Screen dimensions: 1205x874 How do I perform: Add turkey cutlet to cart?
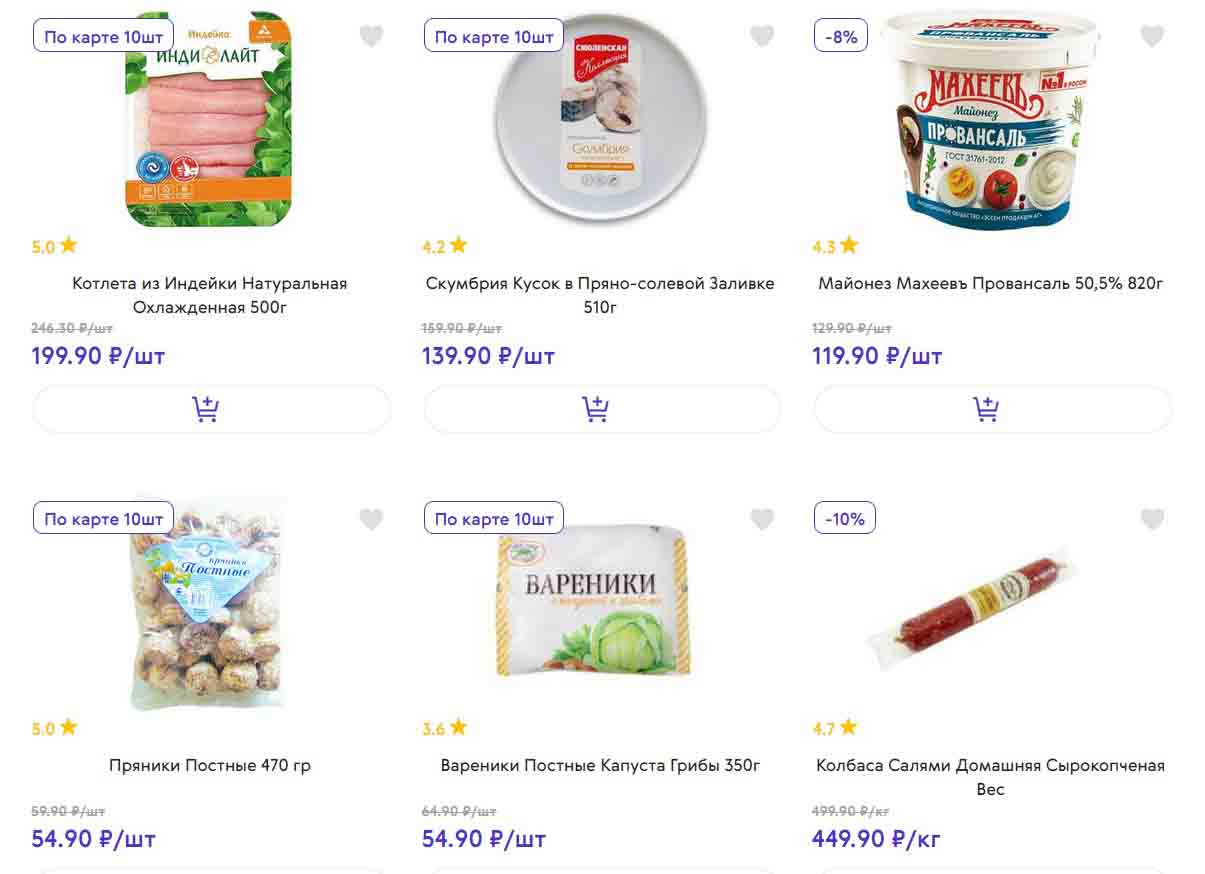[x=211, y=409]
